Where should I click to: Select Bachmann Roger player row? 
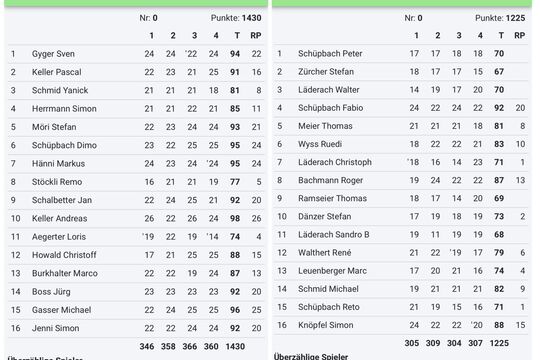click(x=401, y=180)
